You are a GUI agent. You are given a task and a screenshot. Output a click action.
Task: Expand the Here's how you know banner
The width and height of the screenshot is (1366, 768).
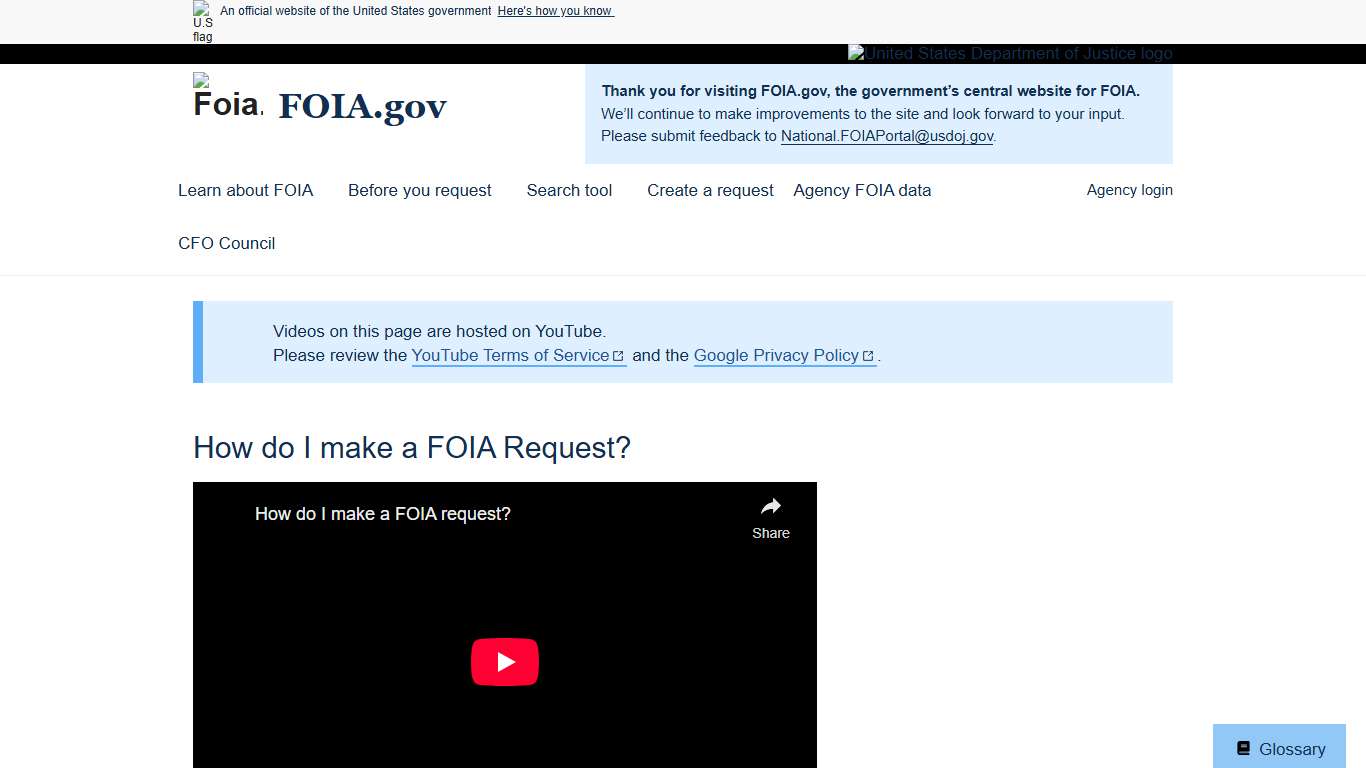coord(555,11)
